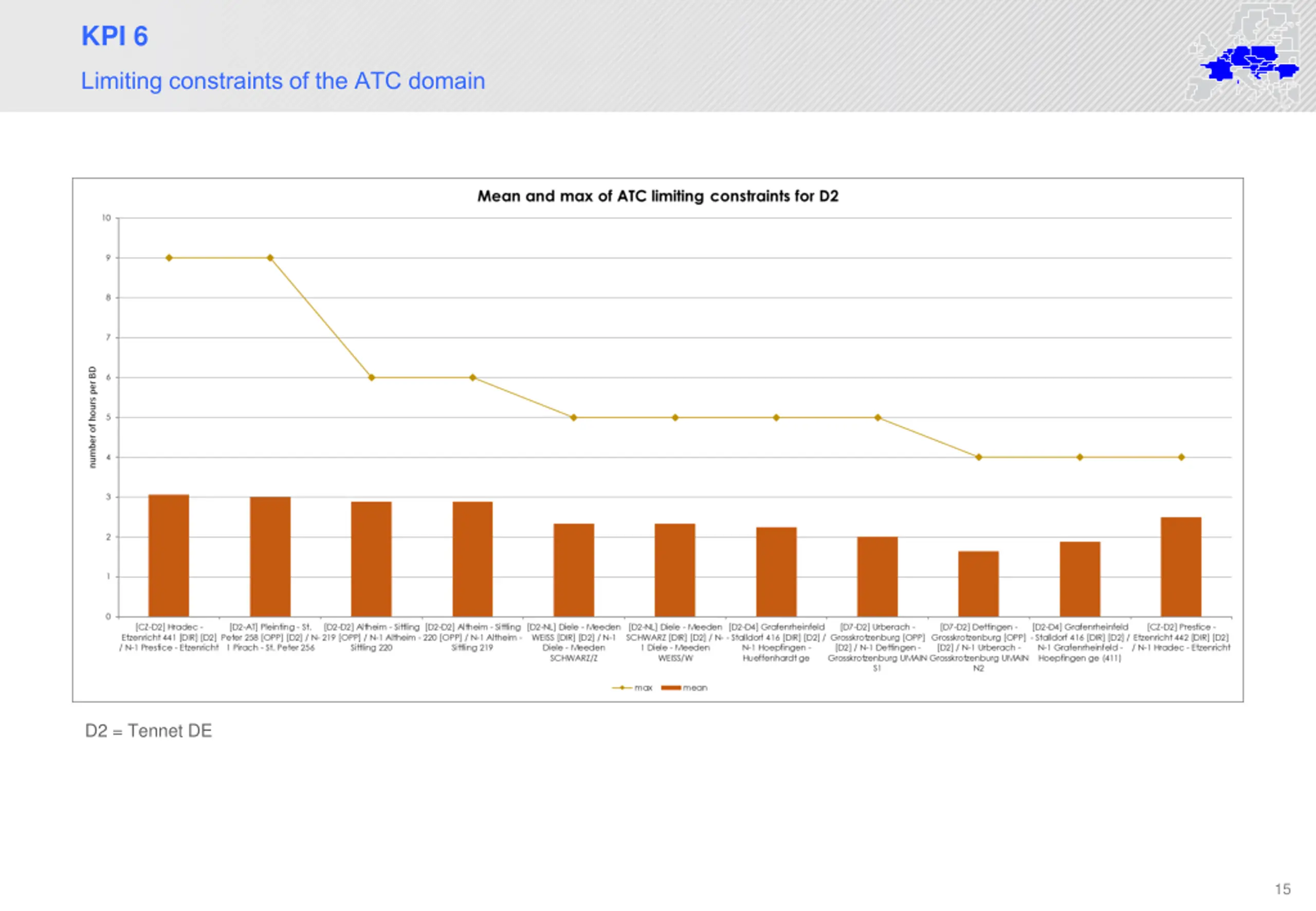
Task: Click the max marker for Dettingen - Grosskrotzenburg
Action: pos(978,457)
